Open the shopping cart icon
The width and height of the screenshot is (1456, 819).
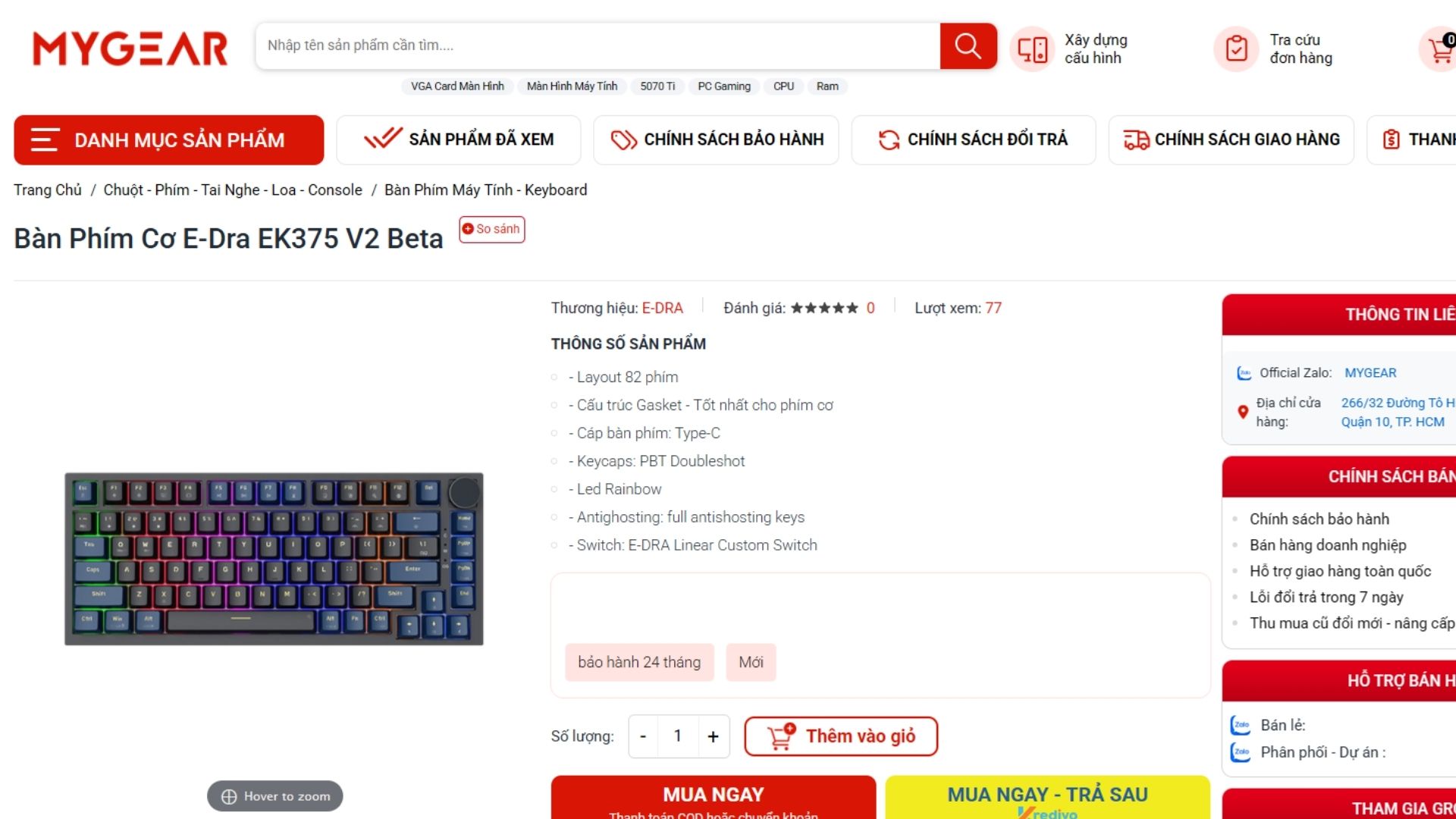1439,50
